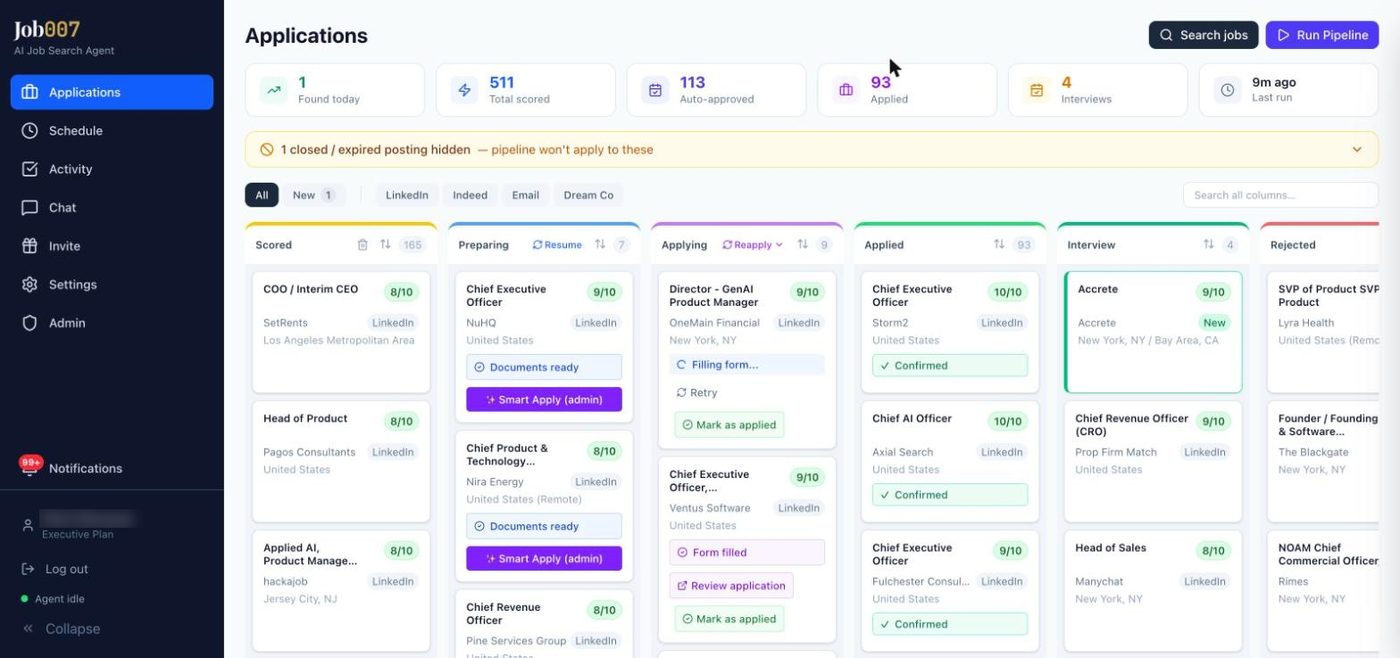Click Retry on OneMain Financial card
1400x658 pixels.
pyautogui.click(x=697, y=393)
